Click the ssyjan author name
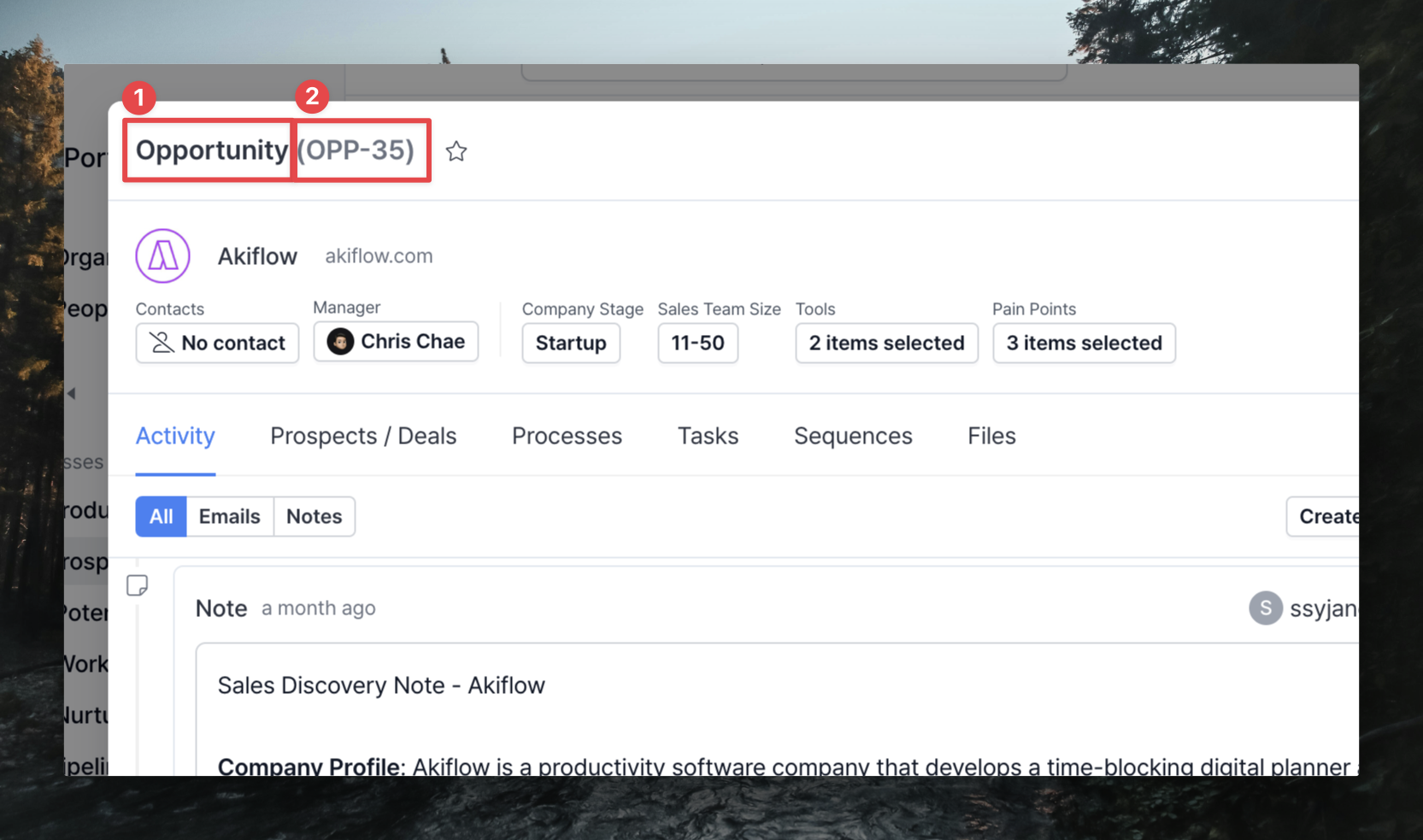This screenshot has width=1423, height=840. pyautogui.click(x=1324, y=608)
